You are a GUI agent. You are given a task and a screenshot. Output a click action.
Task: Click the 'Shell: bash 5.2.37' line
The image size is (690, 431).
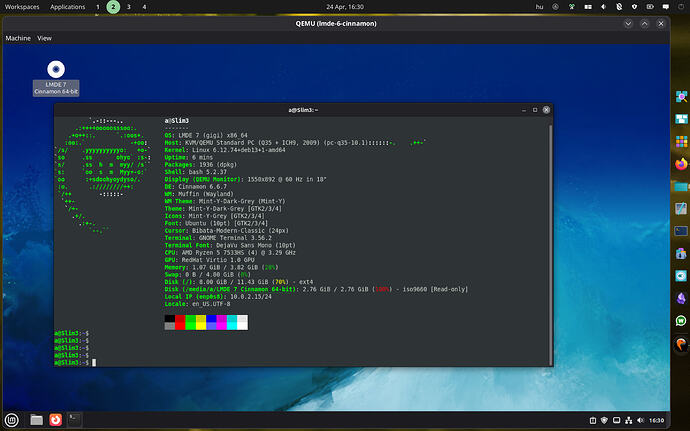[x=195, y=172]
